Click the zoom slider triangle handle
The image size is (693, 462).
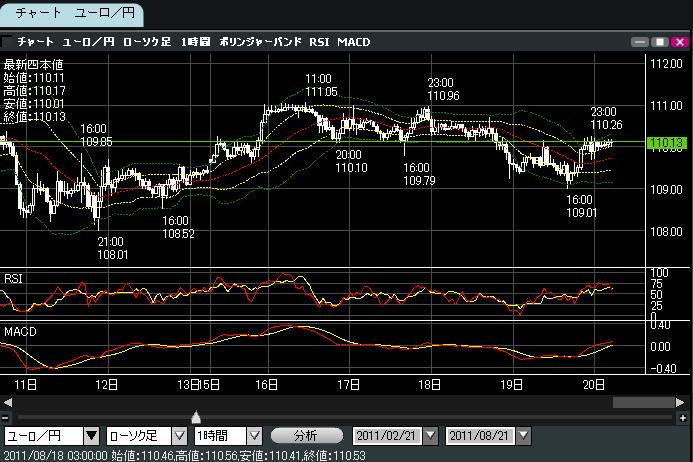pyautogui.click(x=196, y=417)
